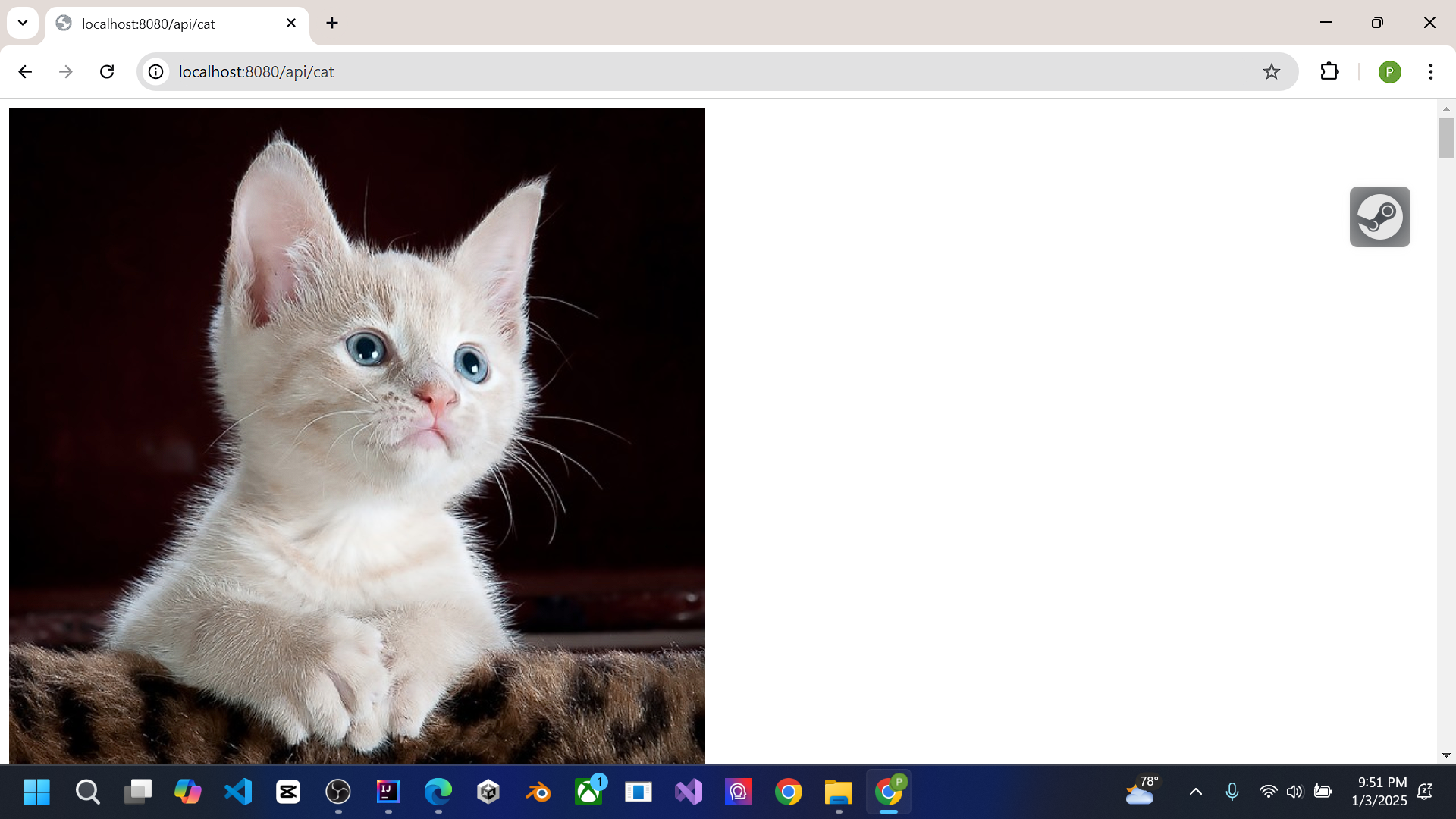Open the Windows Start menu
The image size is (1456, 819).
click(36, 792)
